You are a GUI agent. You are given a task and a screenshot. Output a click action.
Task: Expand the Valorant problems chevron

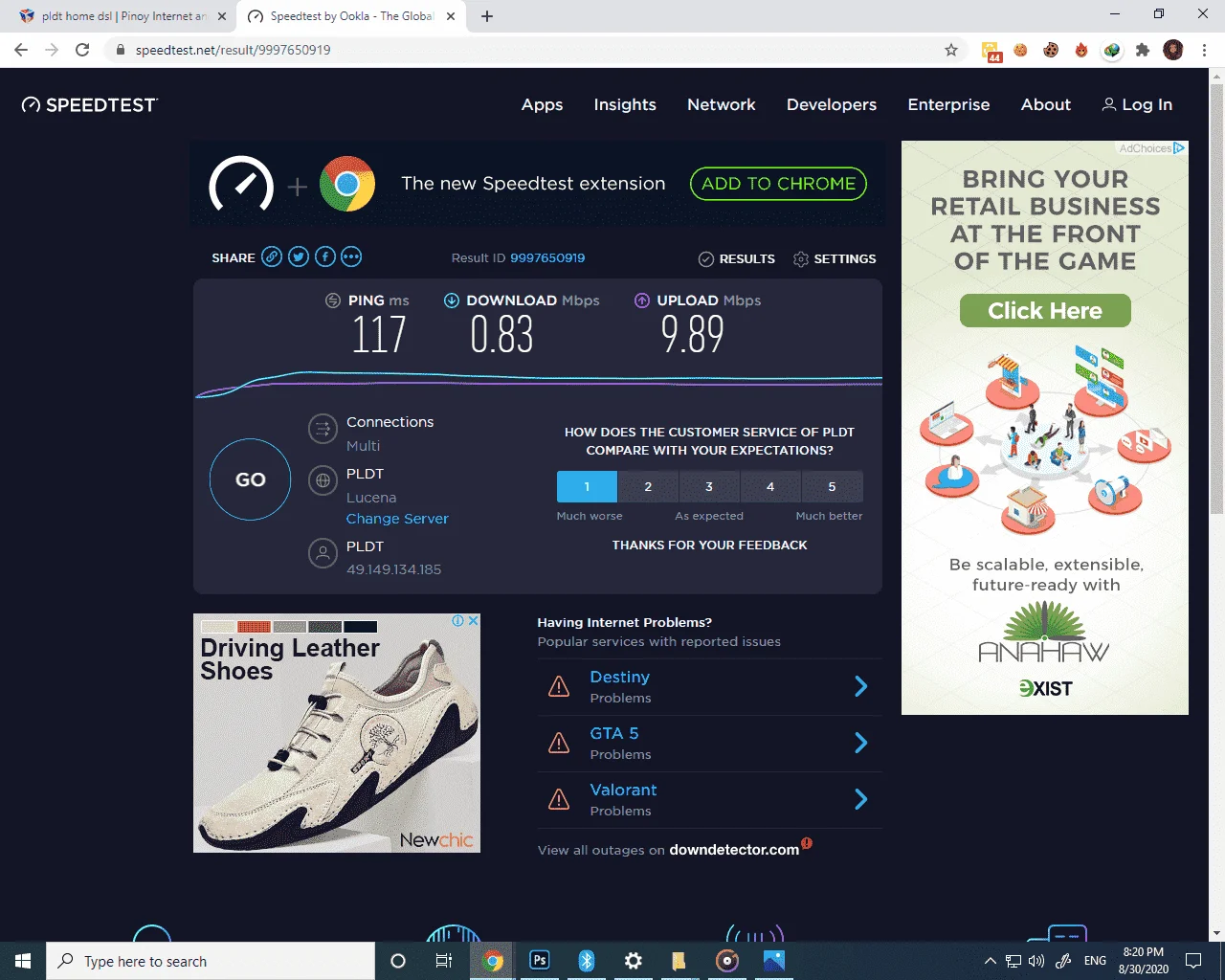click(x=860, y=799)
